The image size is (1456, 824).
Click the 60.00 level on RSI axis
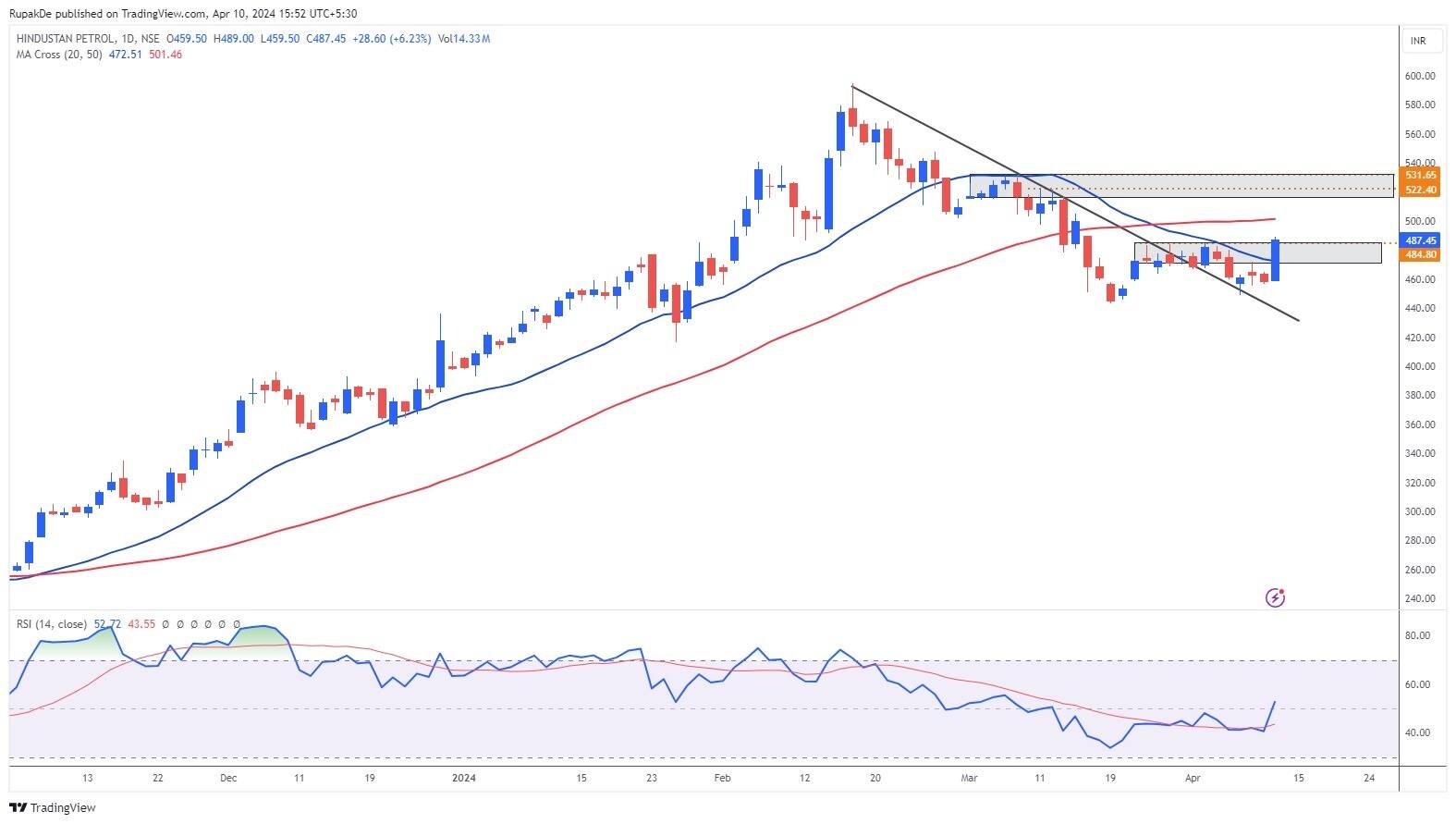pos(1418,684)
